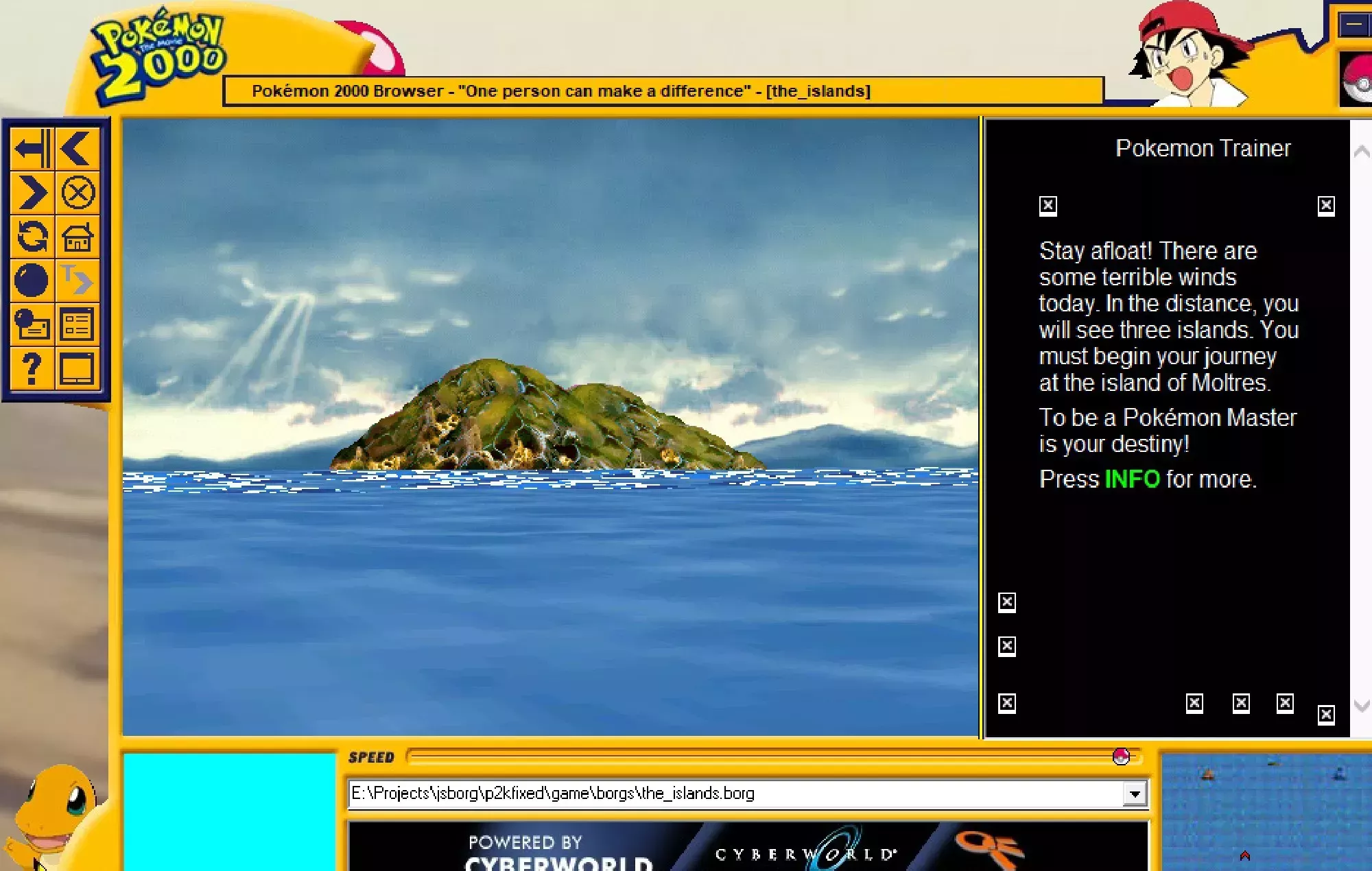The width and height of the screenshot is (1372, 871).
Task: Click the file path address field
Action: (x=734, y=794)
